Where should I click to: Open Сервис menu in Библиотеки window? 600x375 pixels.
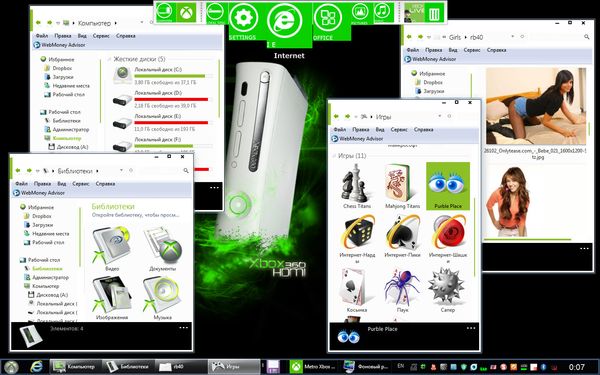tap(81, 184)
